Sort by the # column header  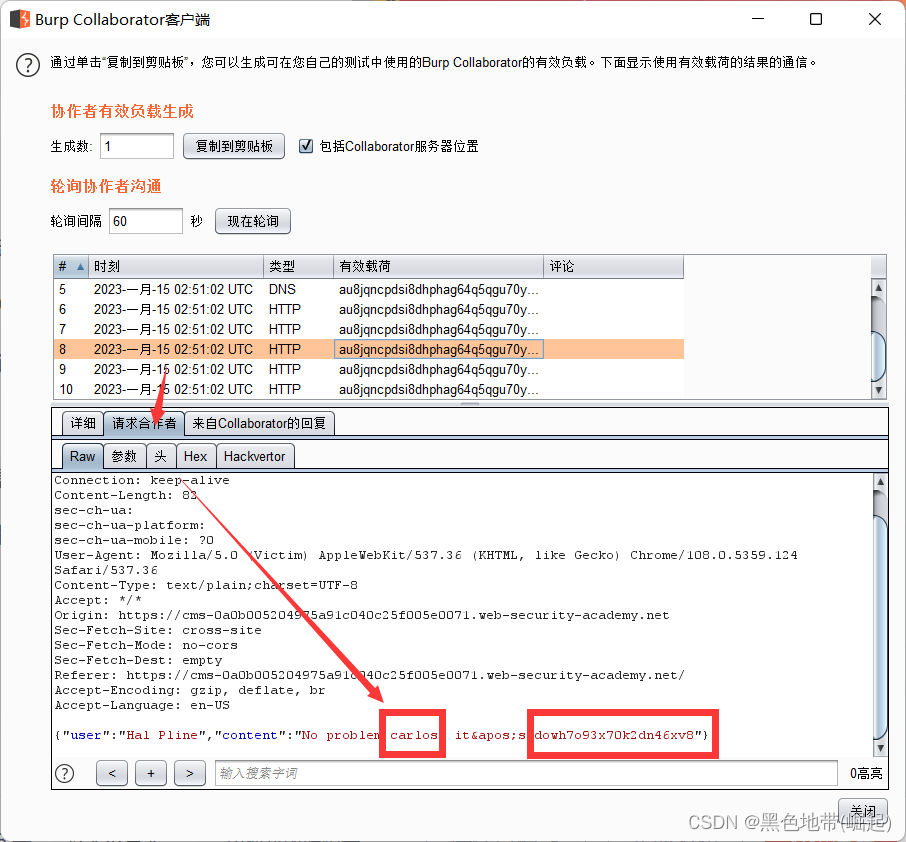pyautogui.click(x=71, y=266)
